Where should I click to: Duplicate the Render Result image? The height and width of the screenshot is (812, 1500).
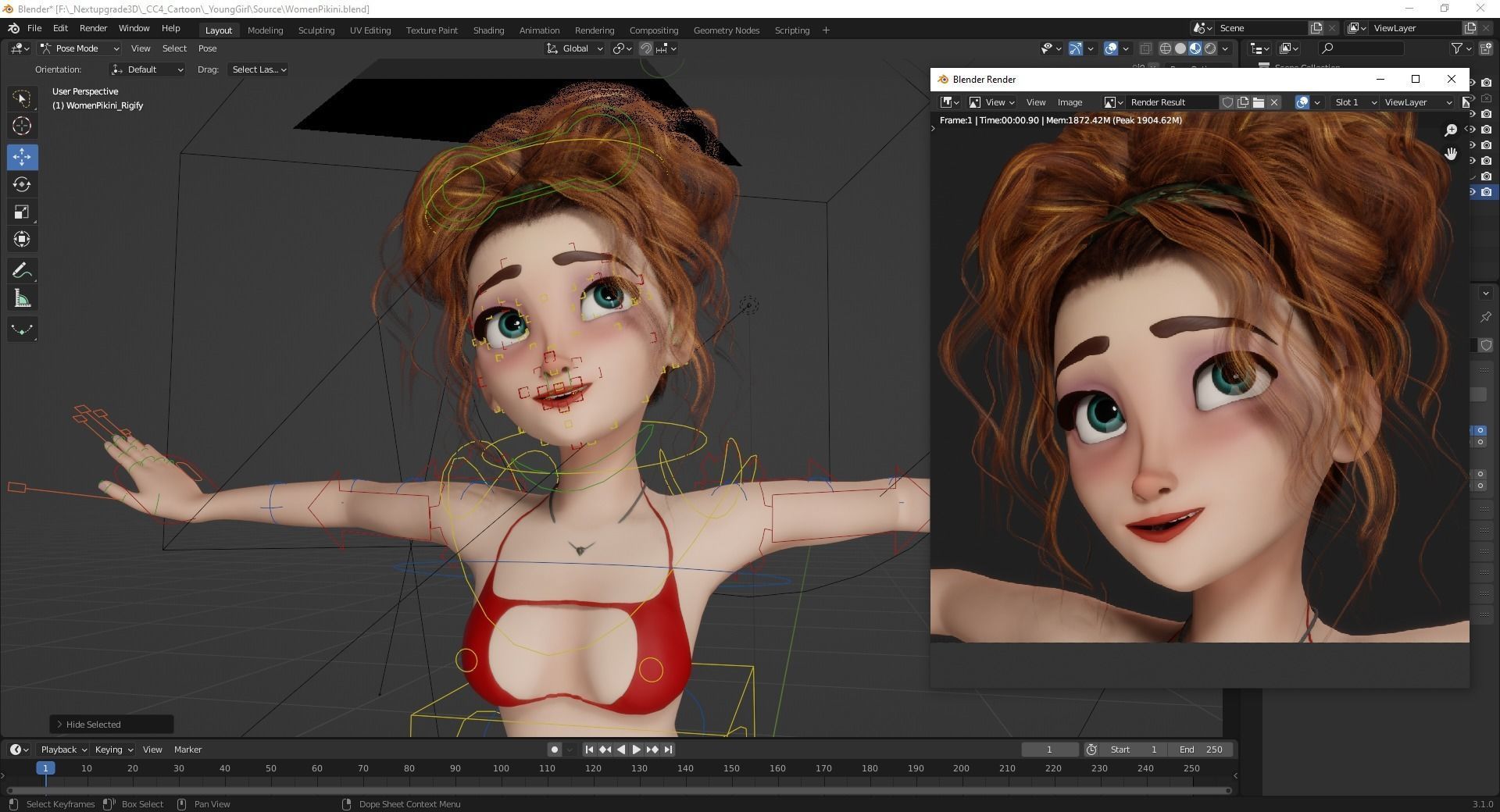pyautogui.click(x=1243, y=102)
